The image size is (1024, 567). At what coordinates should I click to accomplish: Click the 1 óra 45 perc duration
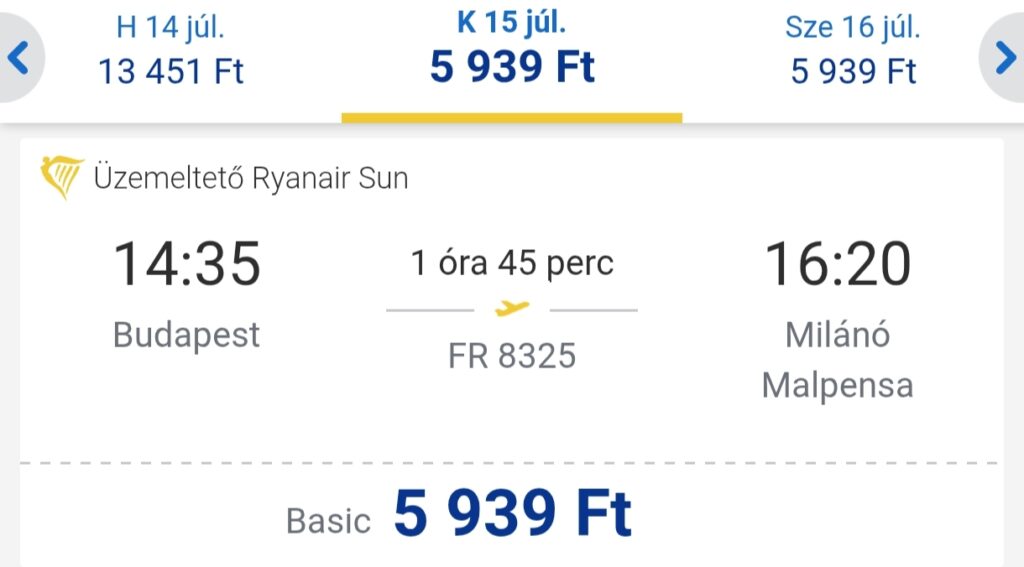point(512,263)
